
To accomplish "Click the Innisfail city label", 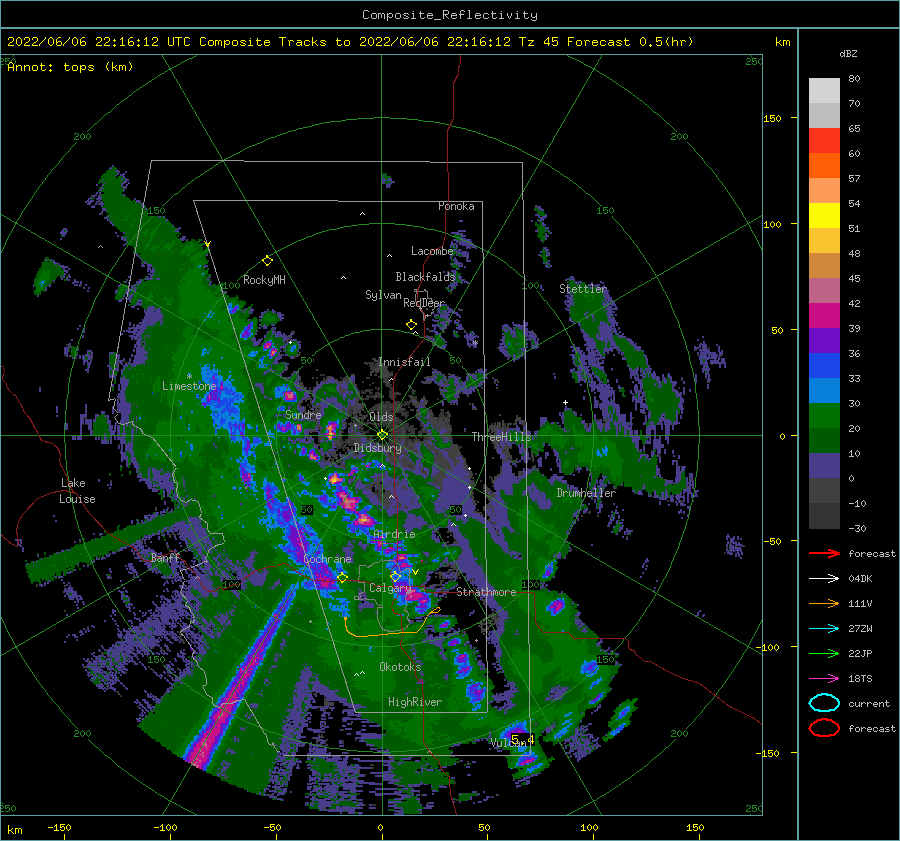I will (x=404, y=362).
